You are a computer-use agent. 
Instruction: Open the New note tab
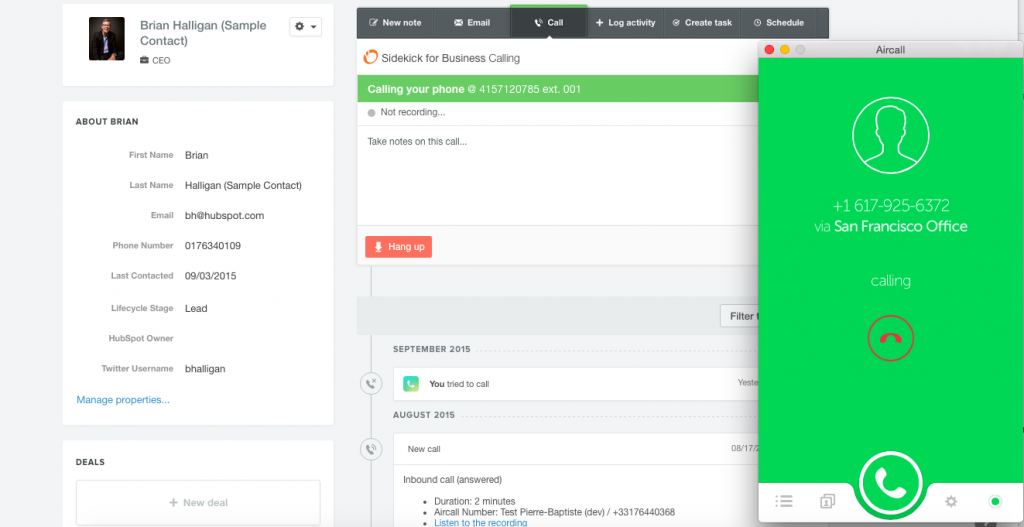pos(395,23)
